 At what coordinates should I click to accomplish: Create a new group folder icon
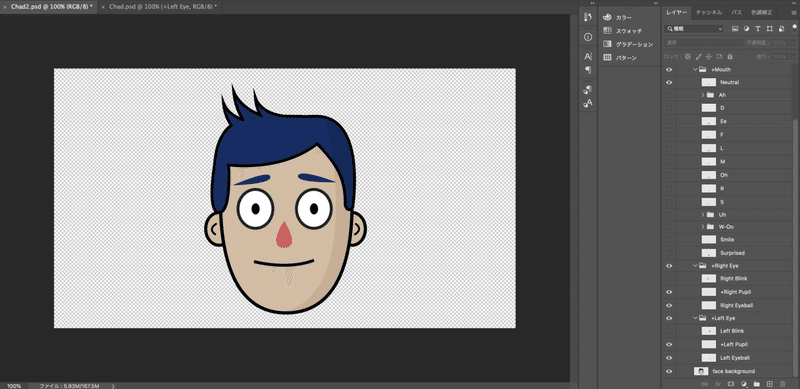coord(757,384)
